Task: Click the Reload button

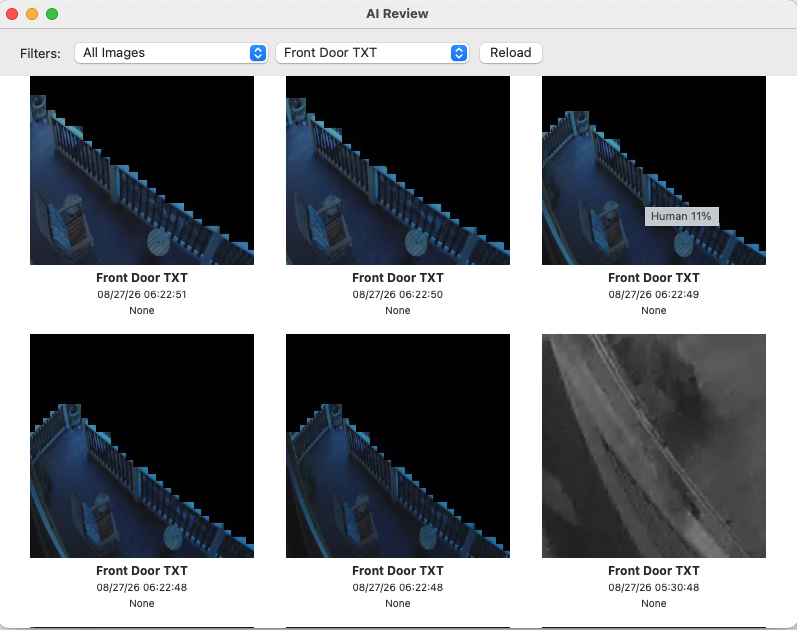Action: [510, 53]
